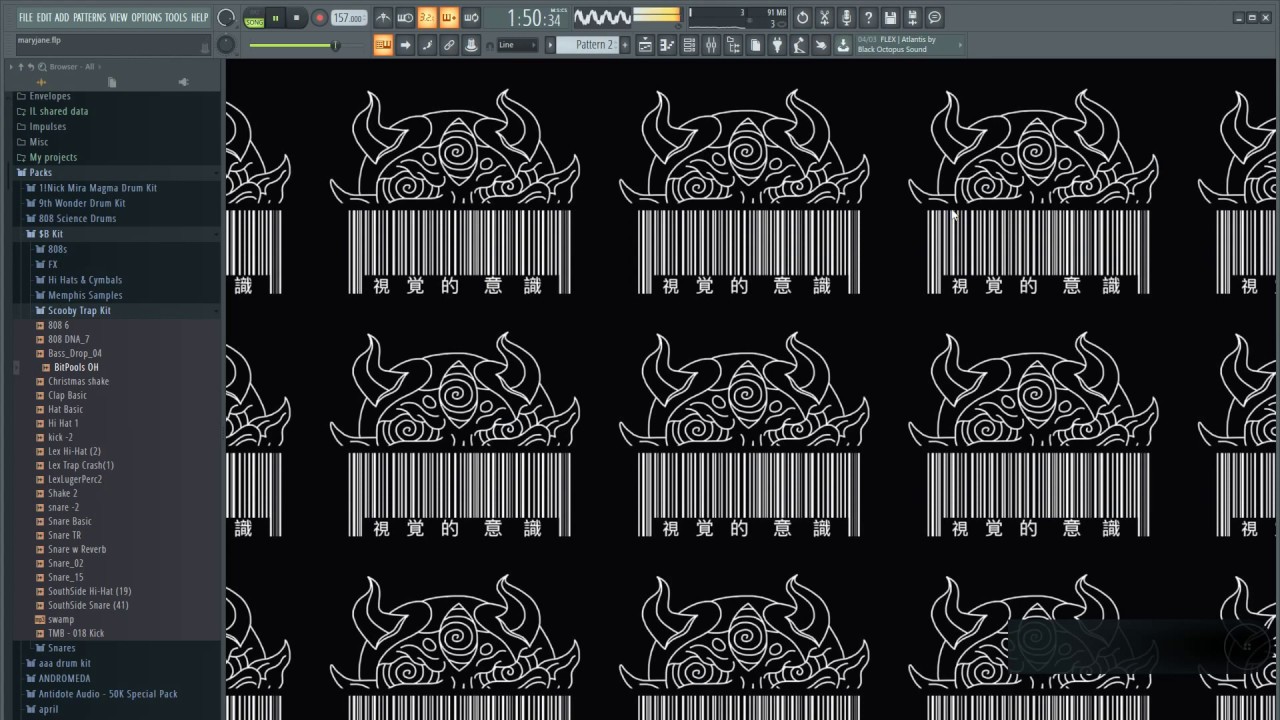The width and height of the screenshot is (1280, 720).
Task: Switch the Pat/Song mode toggle
Action: [255, 19]
